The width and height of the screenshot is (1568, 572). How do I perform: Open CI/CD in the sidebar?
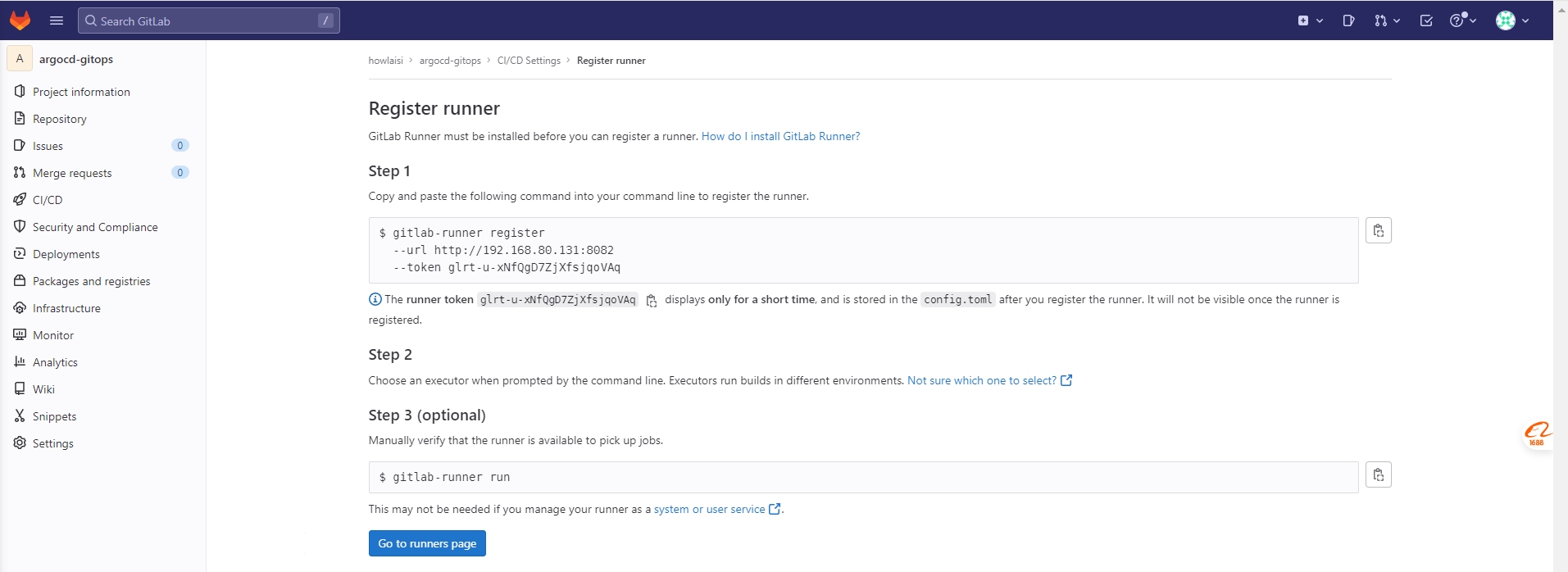click(x=48, y=200)
